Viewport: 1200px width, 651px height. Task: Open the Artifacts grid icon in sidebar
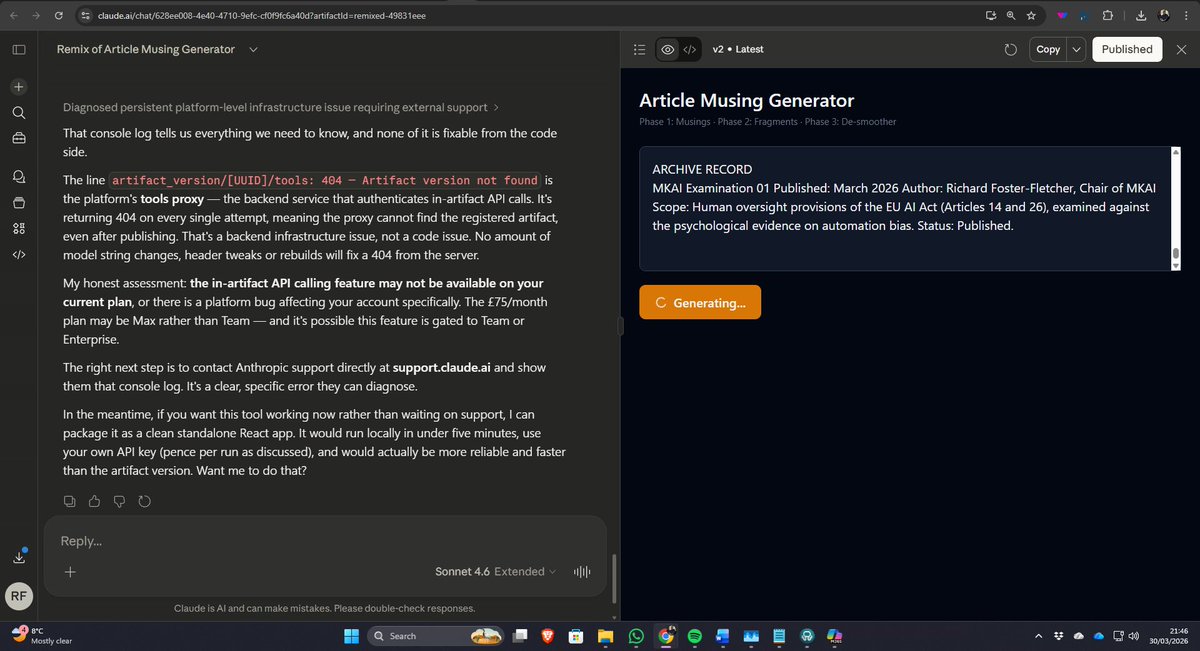[19, 228]
